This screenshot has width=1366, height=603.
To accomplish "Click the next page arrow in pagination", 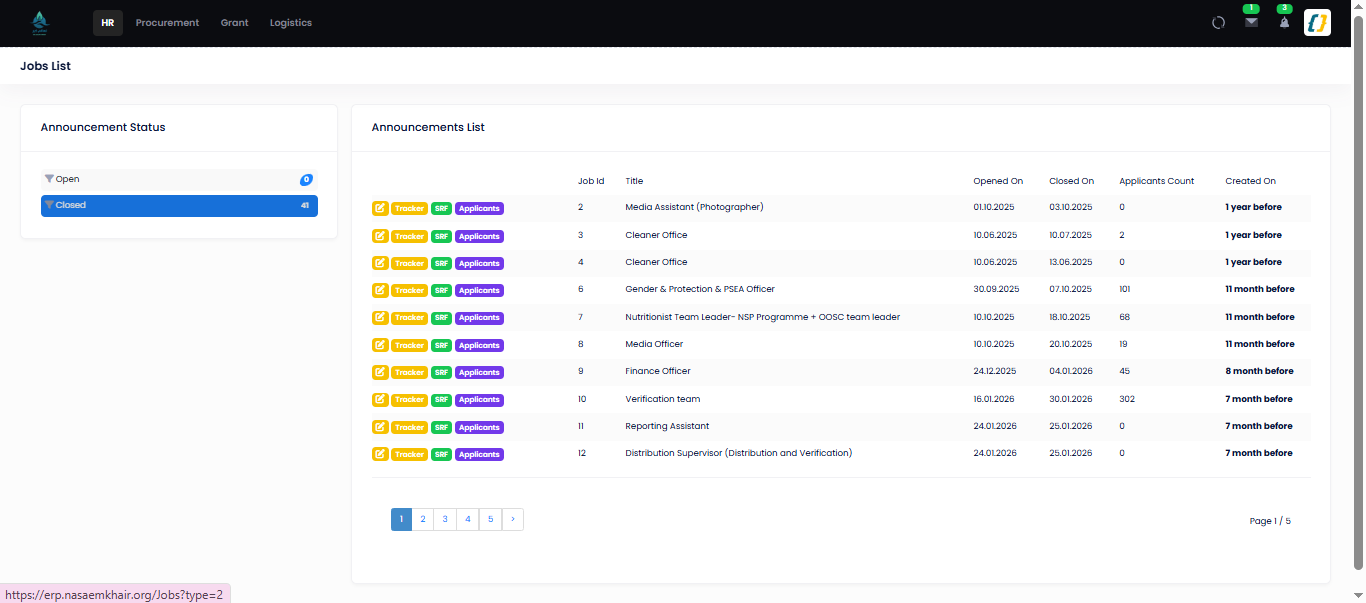I will pos(513,520).
